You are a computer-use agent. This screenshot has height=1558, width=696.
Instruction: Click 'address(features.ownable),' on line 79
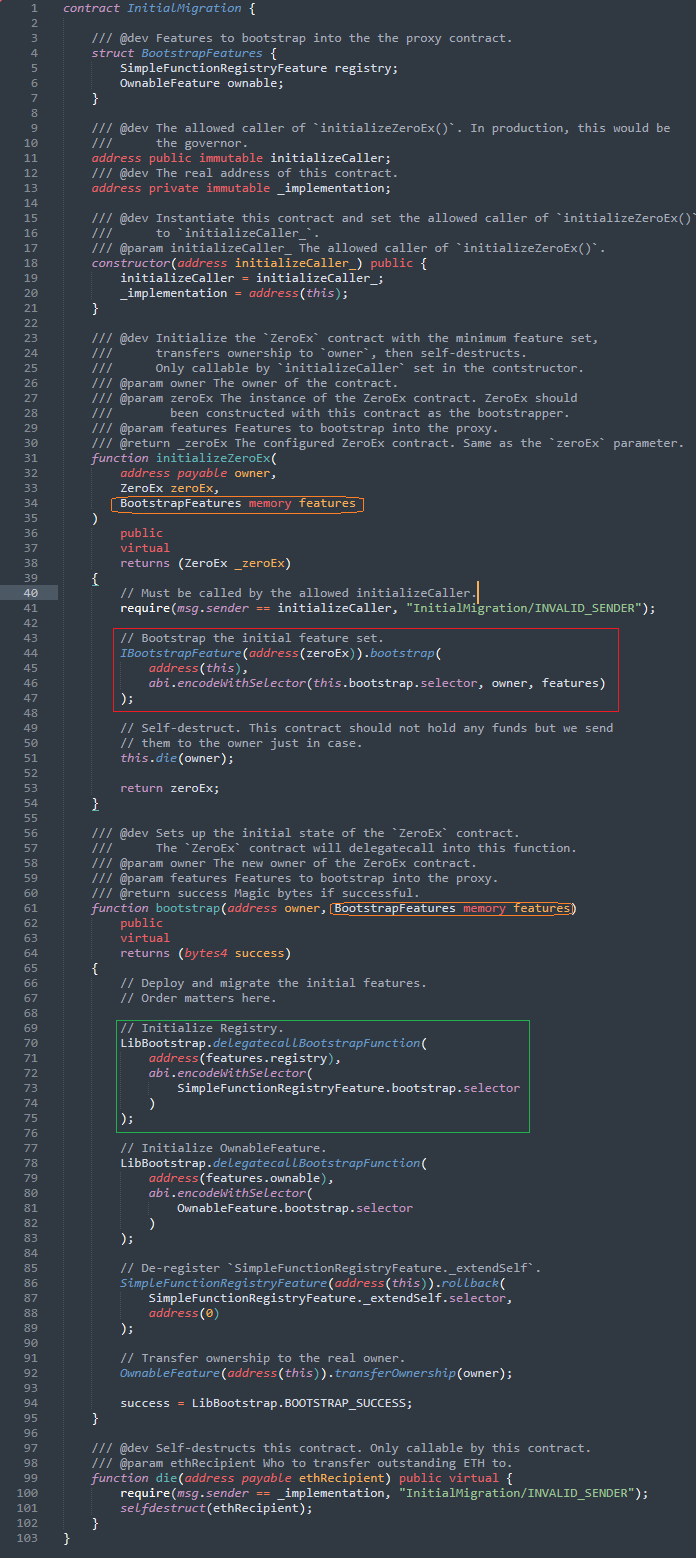click(241, 1178)
